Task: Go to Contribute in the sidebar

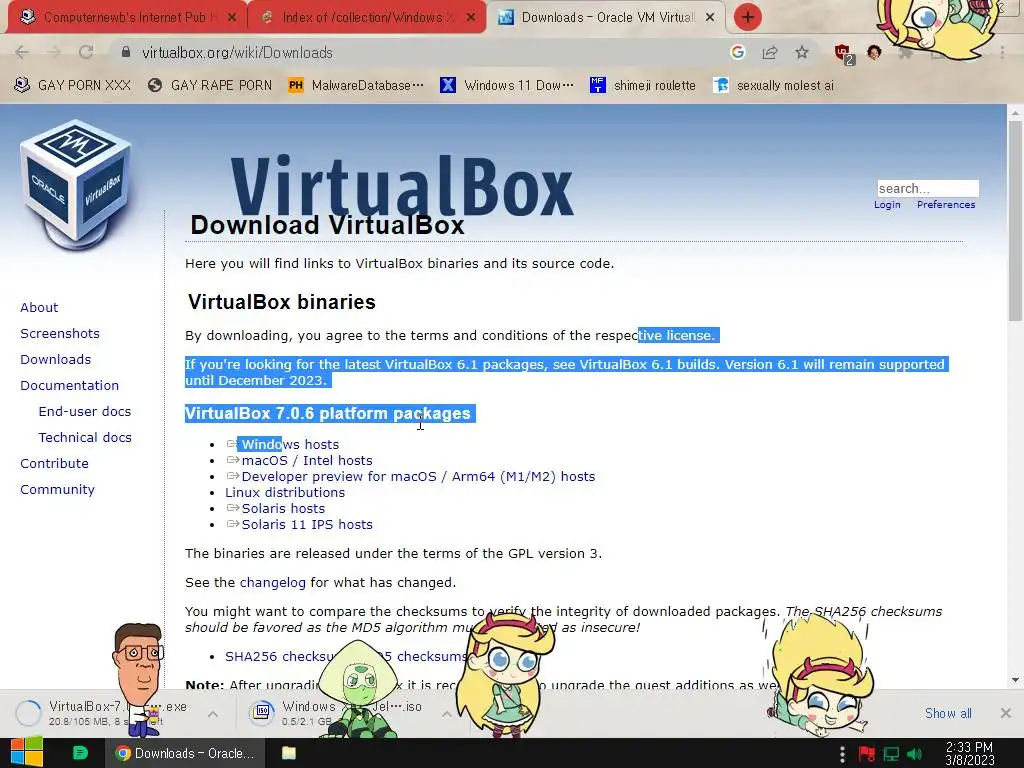Action: click(54, 464)
